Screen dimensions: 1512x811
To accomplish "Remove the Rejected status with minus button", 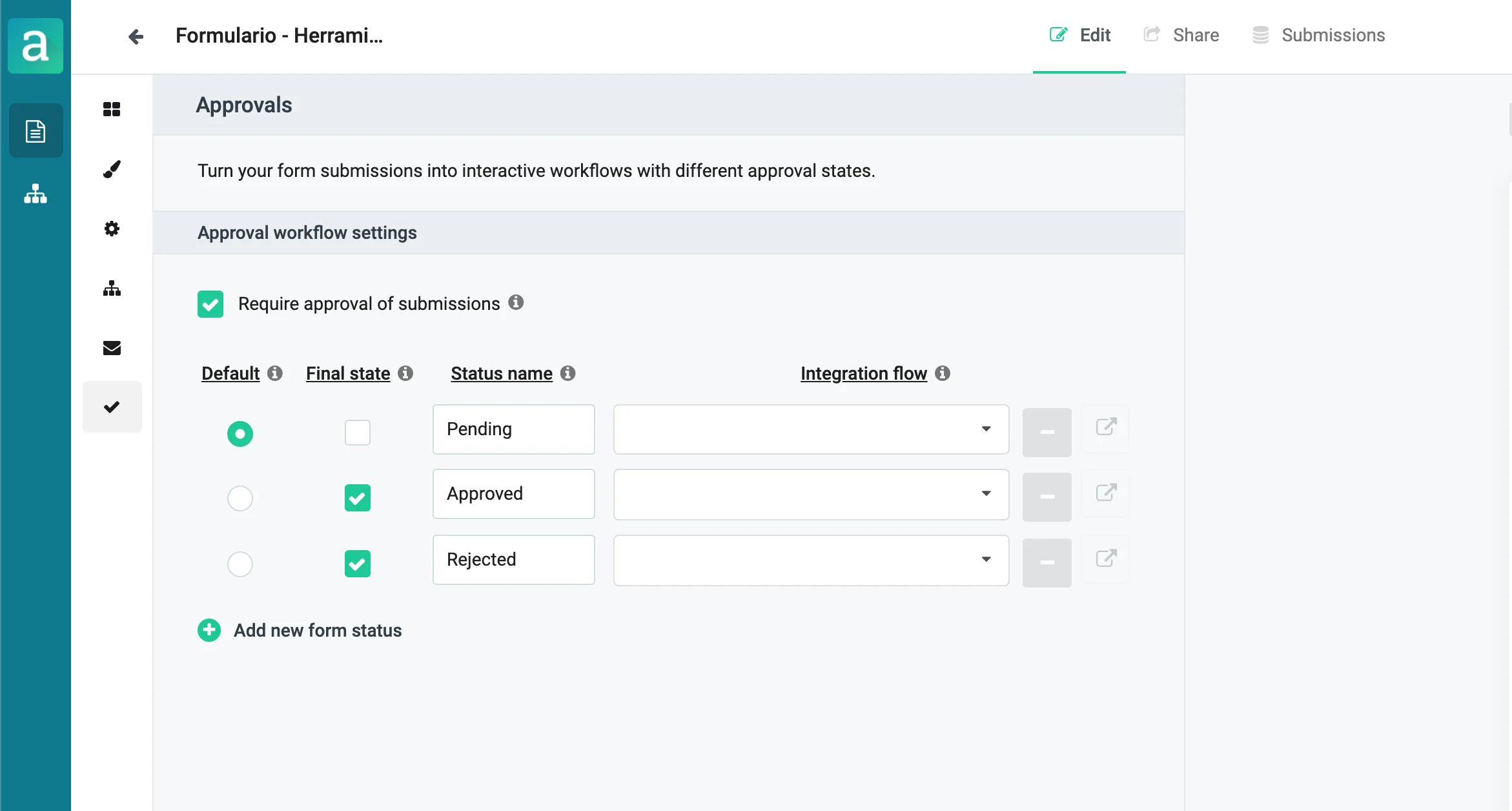I will [1047, 562].
